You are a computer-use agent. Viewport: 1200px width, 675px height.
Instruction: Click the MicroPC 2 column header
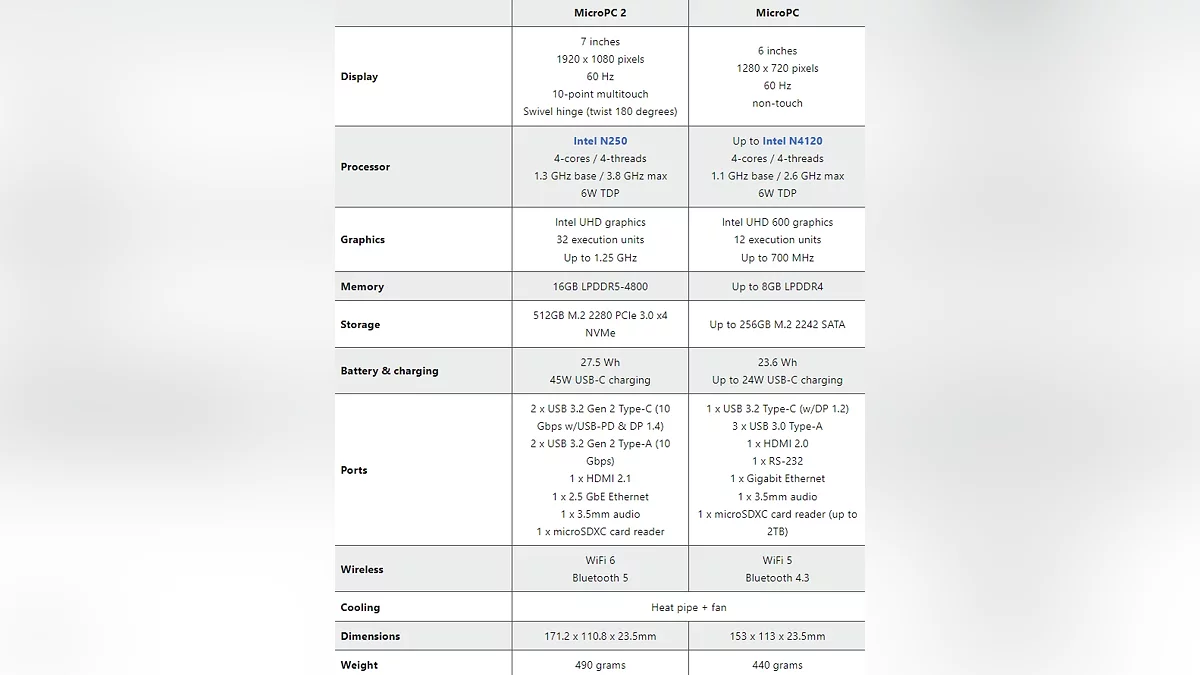point(600,13)
